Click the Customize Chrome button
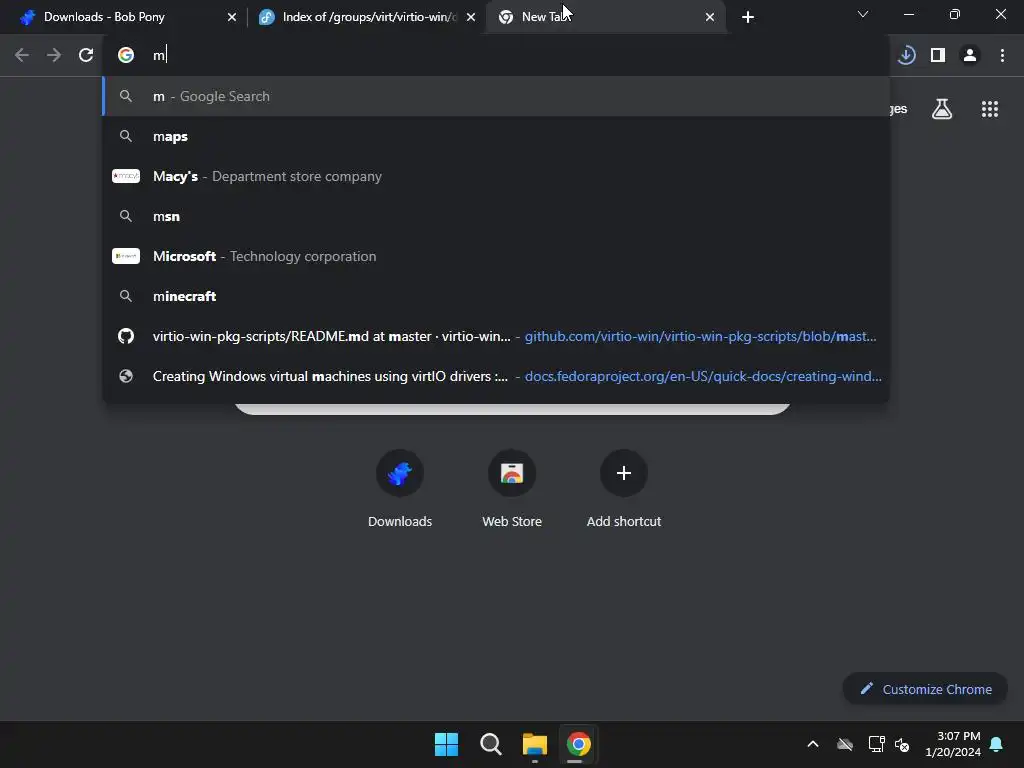The image size is (1024, 768). [x=925, y=689]
